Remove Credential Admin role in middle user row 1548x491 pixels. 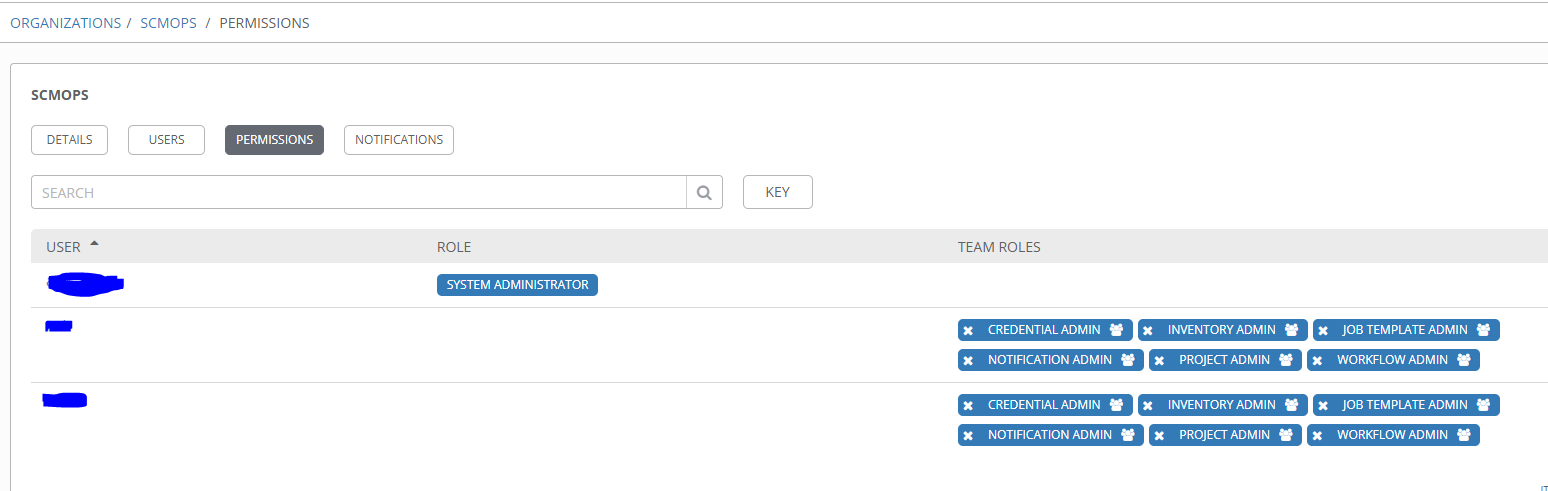968,331
